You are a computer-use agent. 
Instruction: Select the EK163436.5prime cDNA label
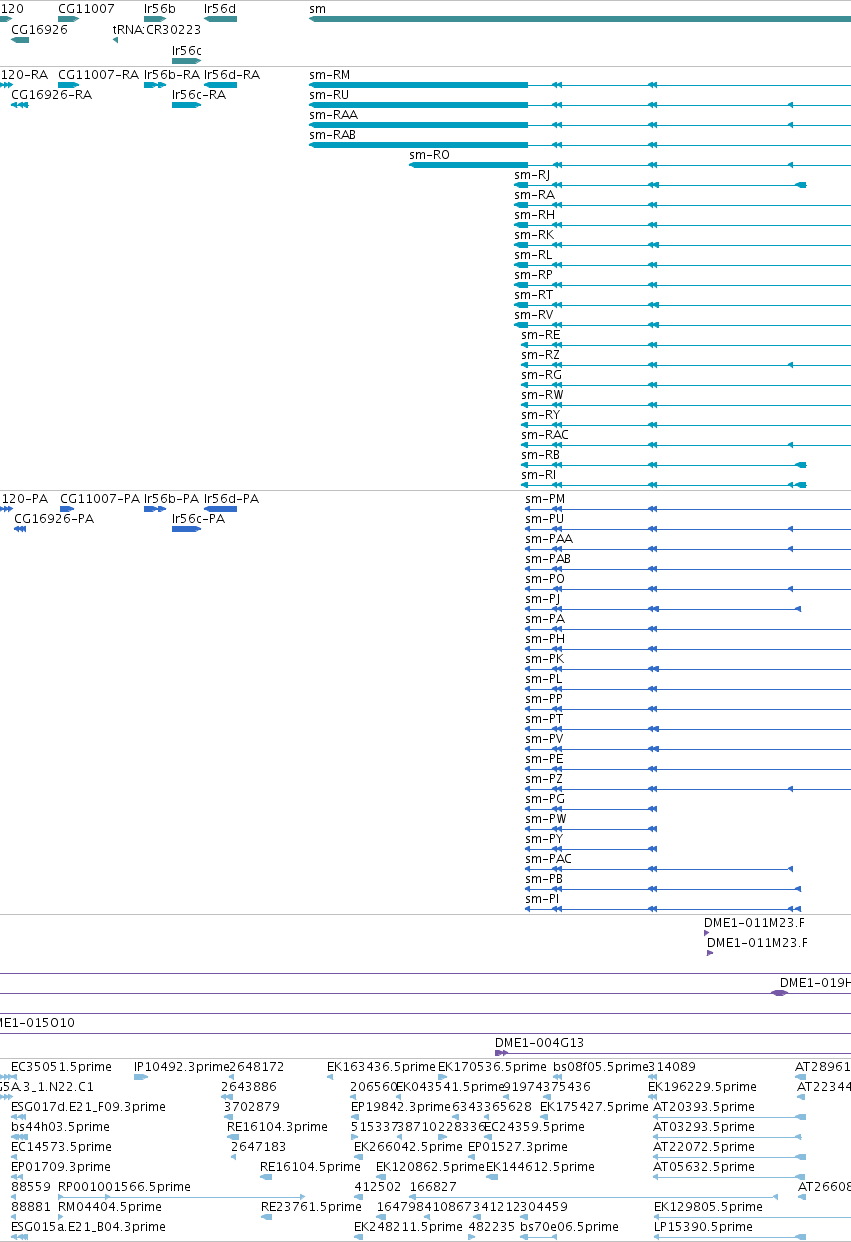[x=381, y=1067]
